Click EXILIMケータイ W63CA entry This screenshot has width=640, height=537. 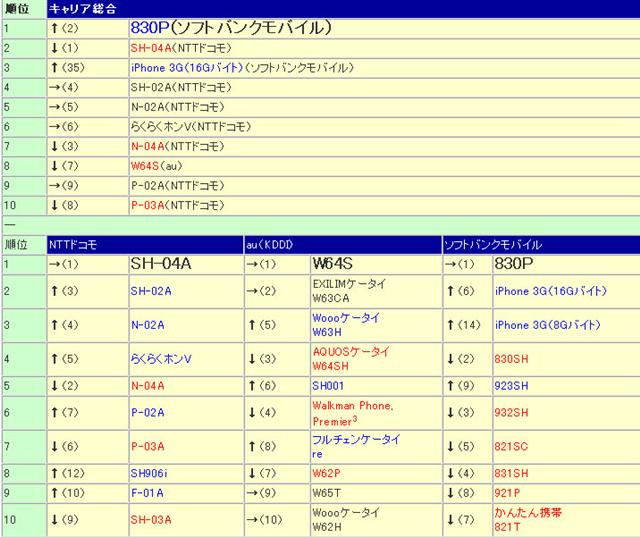coord(349,291)
